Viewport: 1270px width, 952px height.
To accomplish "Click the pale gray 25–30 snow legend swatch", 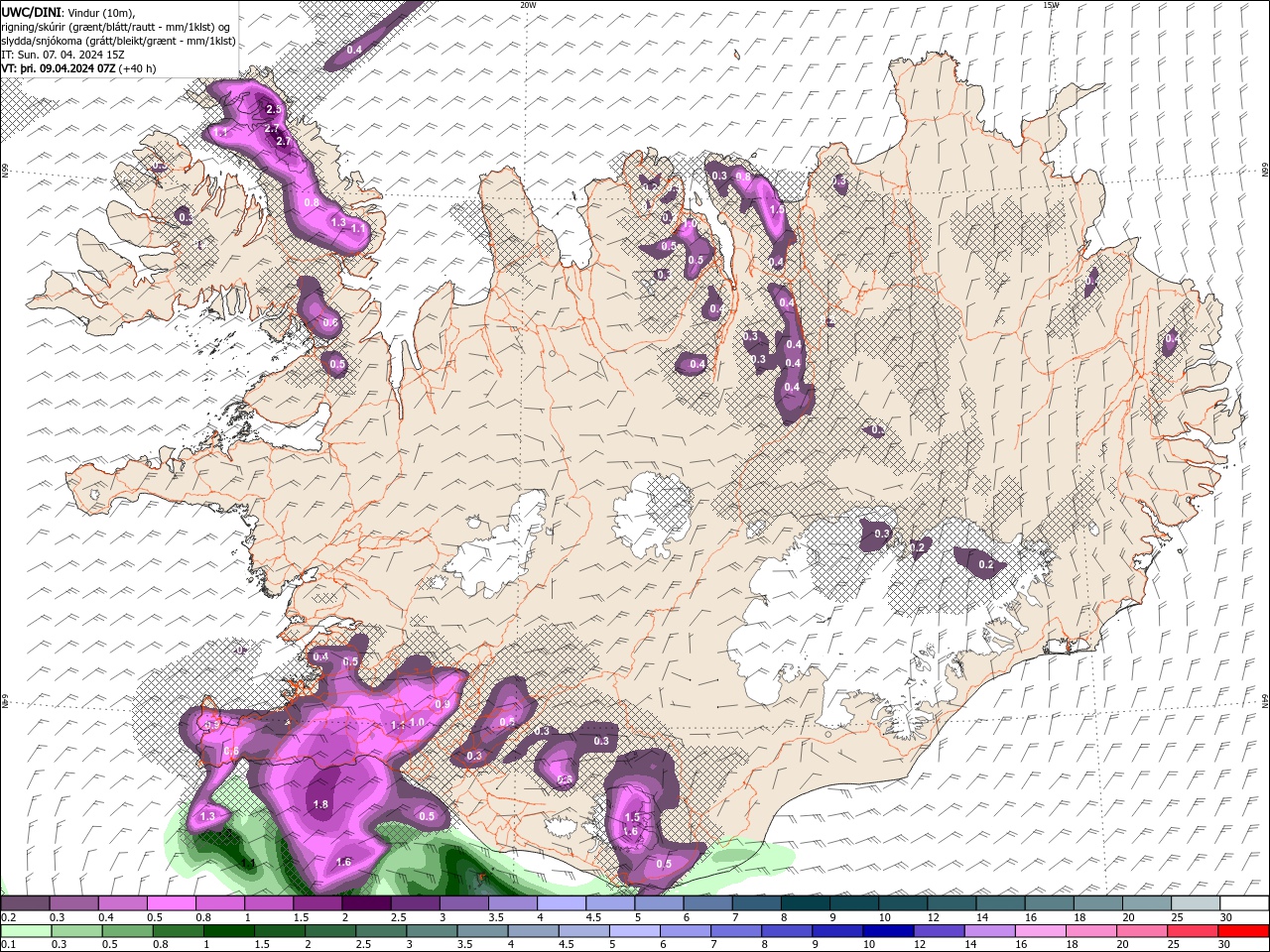I will pyautogui.click(x=1197, y=903).
